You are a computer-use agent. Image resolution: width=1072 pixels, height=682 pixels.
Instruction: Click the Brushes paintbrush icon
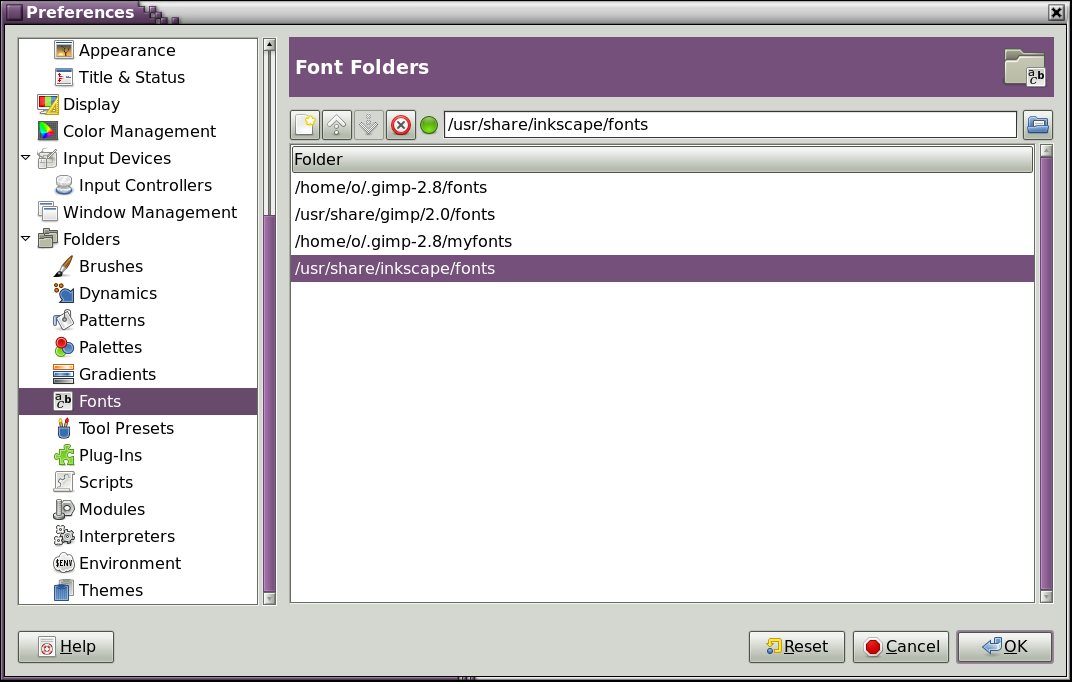click(64, 266)
